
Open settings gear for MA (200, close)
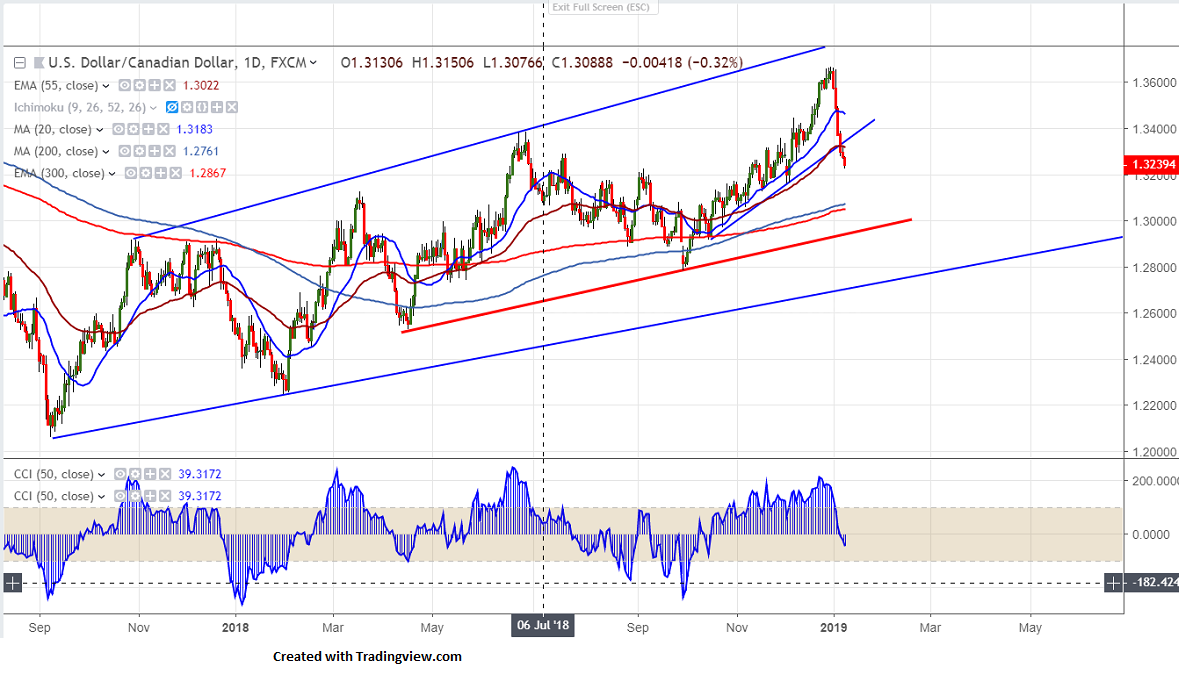tap(140, 151)
